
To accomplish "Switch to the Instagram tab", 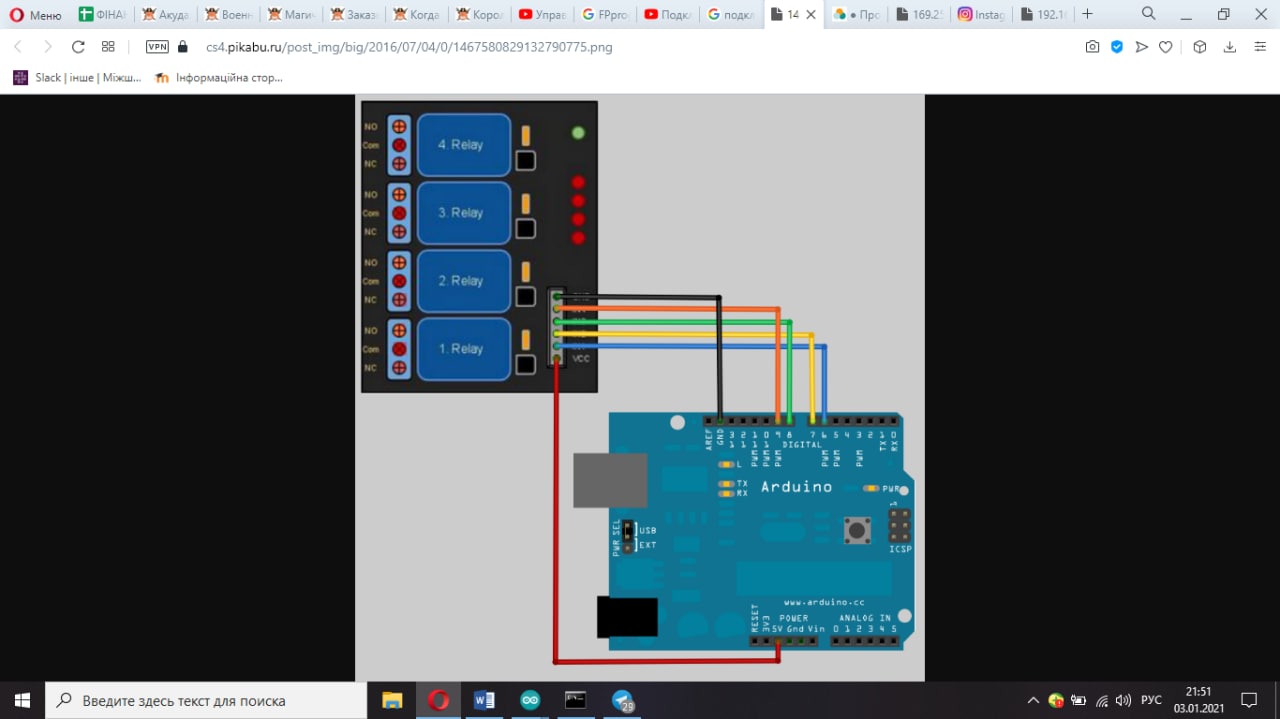I will click(x=981, y=15).
